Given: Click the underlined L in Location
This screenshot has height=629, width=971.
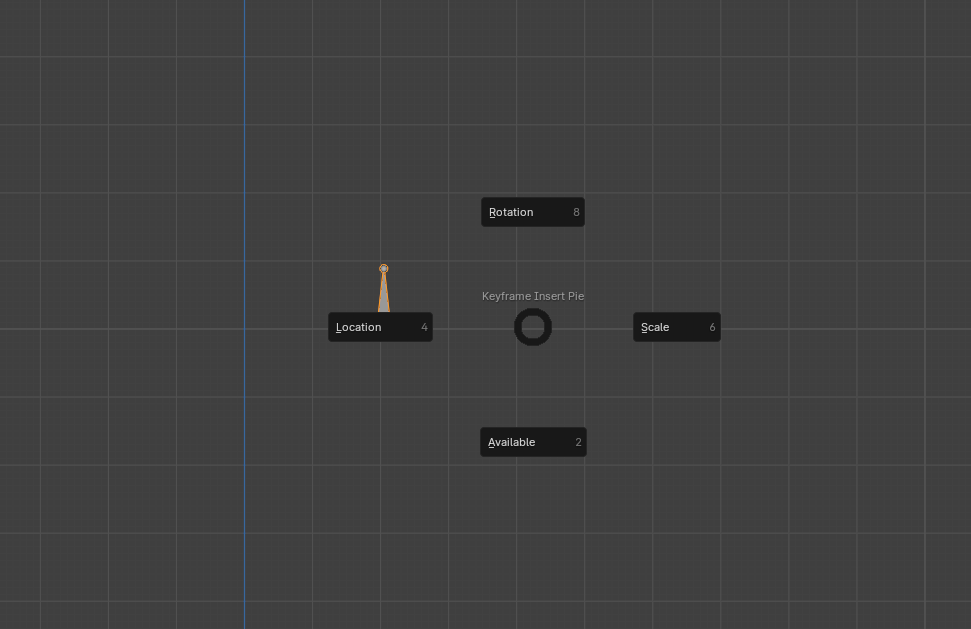Looking at the screenshot, I should tap(339, 327).
